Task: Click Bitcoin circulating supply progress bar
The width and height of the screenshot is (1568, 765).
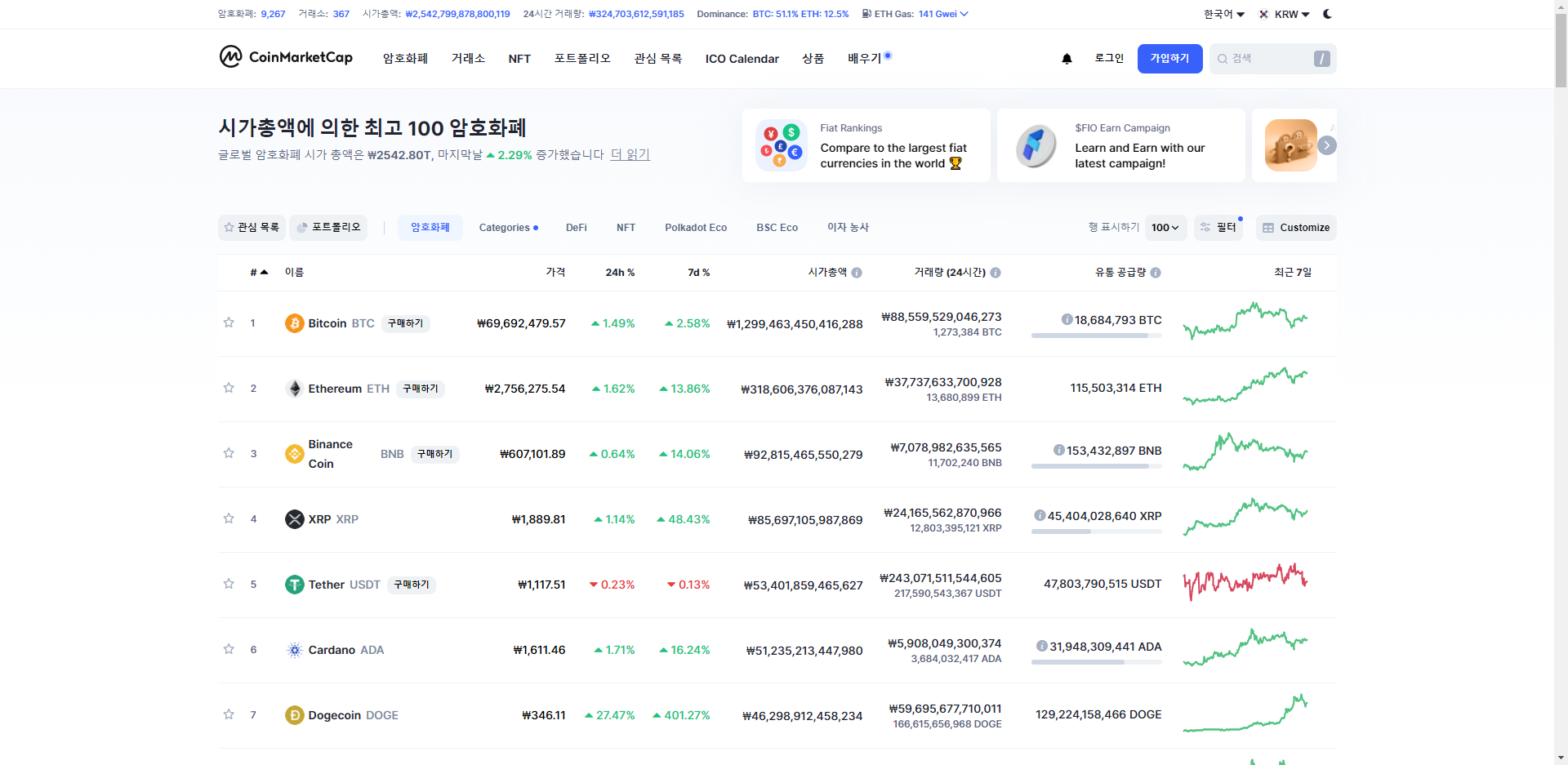Action: [x=1096, y=336]
